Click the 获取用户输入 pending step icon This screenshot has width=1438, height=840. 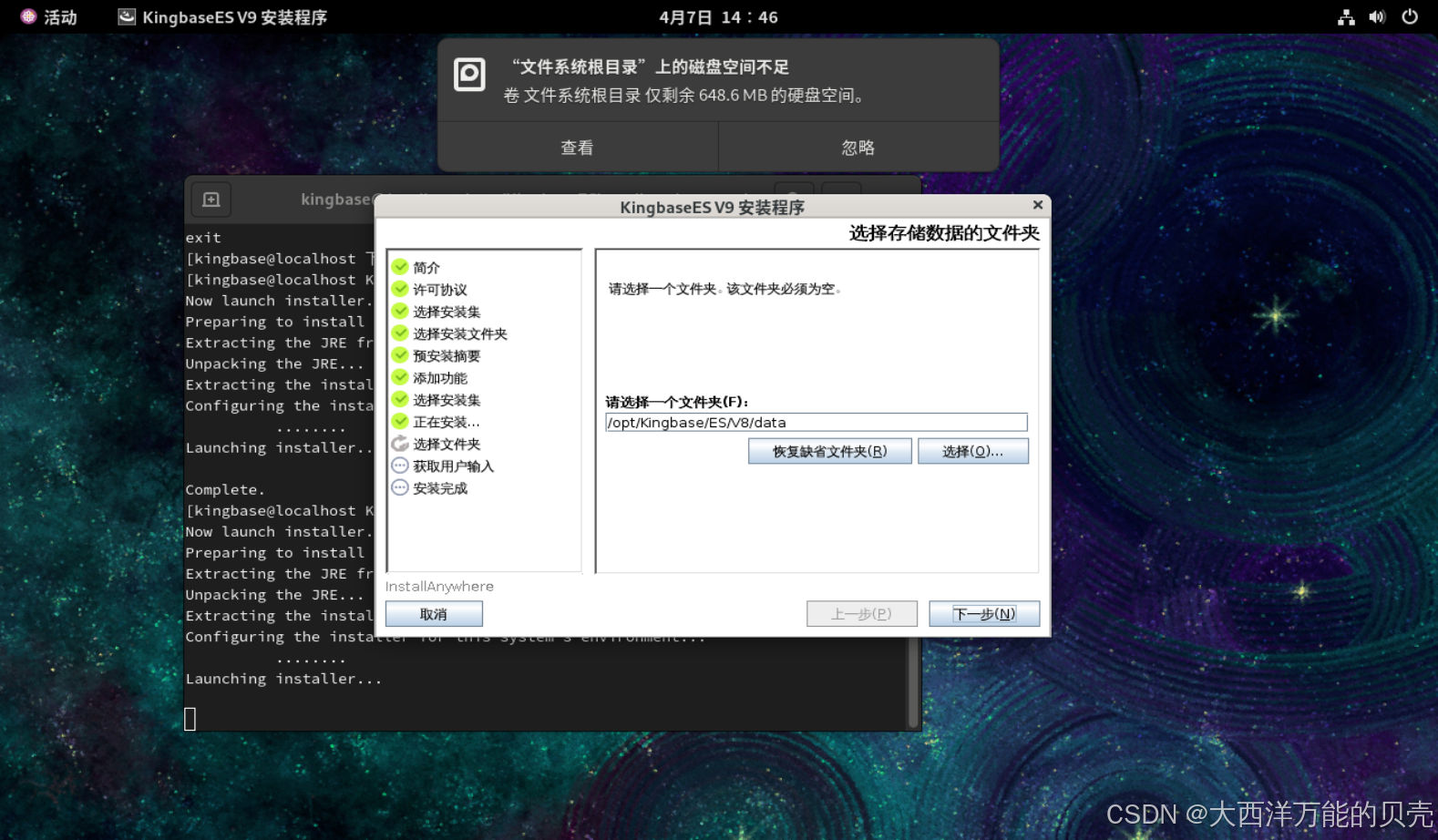(400, 466)
